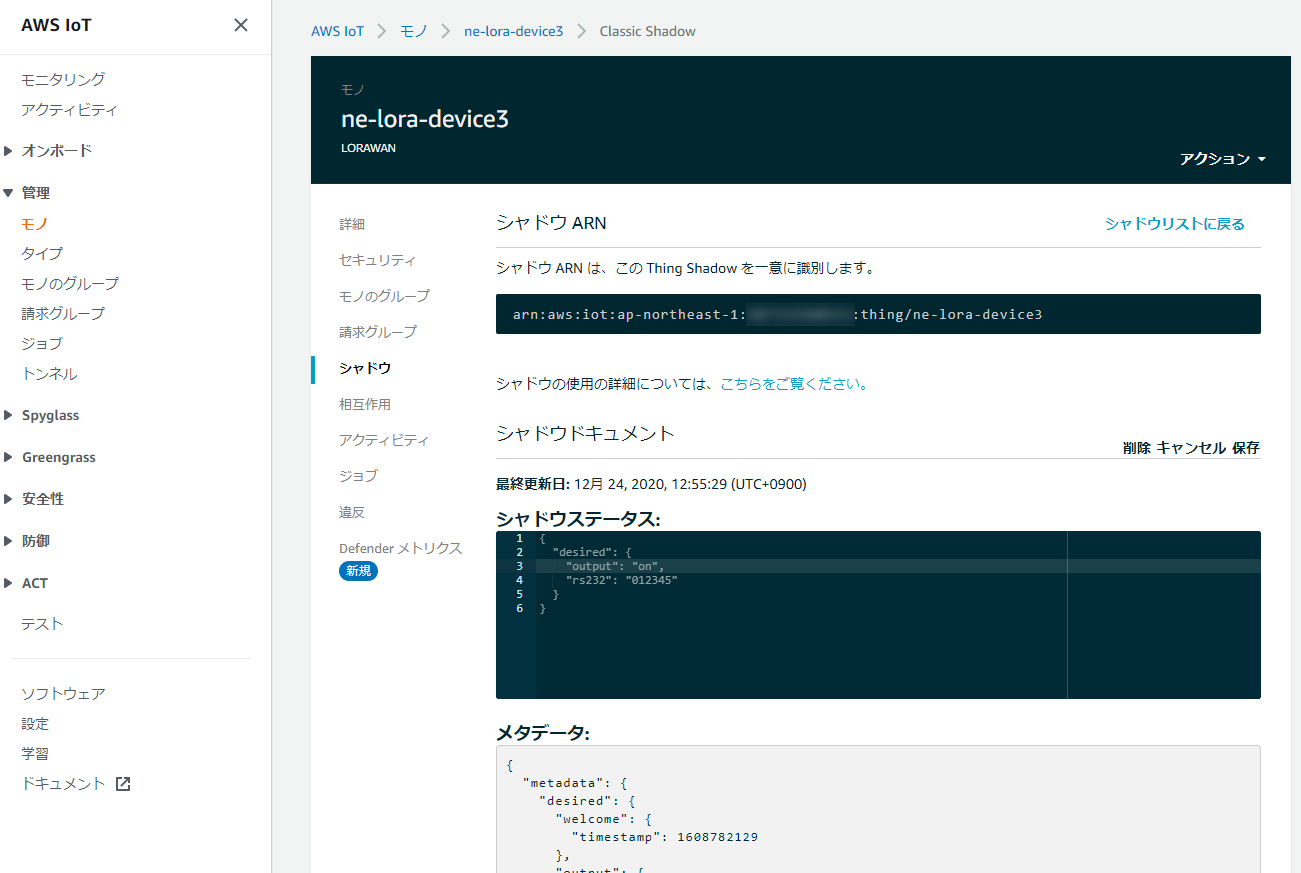Screen dimensions: 1301x873
Task: Go to モノ breadcrumb link
Action: tap(414, 31)
